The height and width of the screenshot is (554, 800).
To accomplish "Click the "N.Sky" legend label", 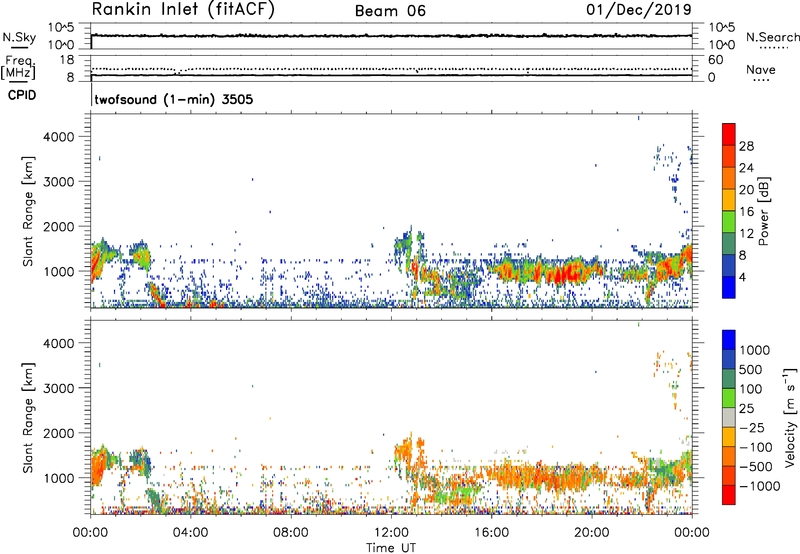I will tap(19, 37).
